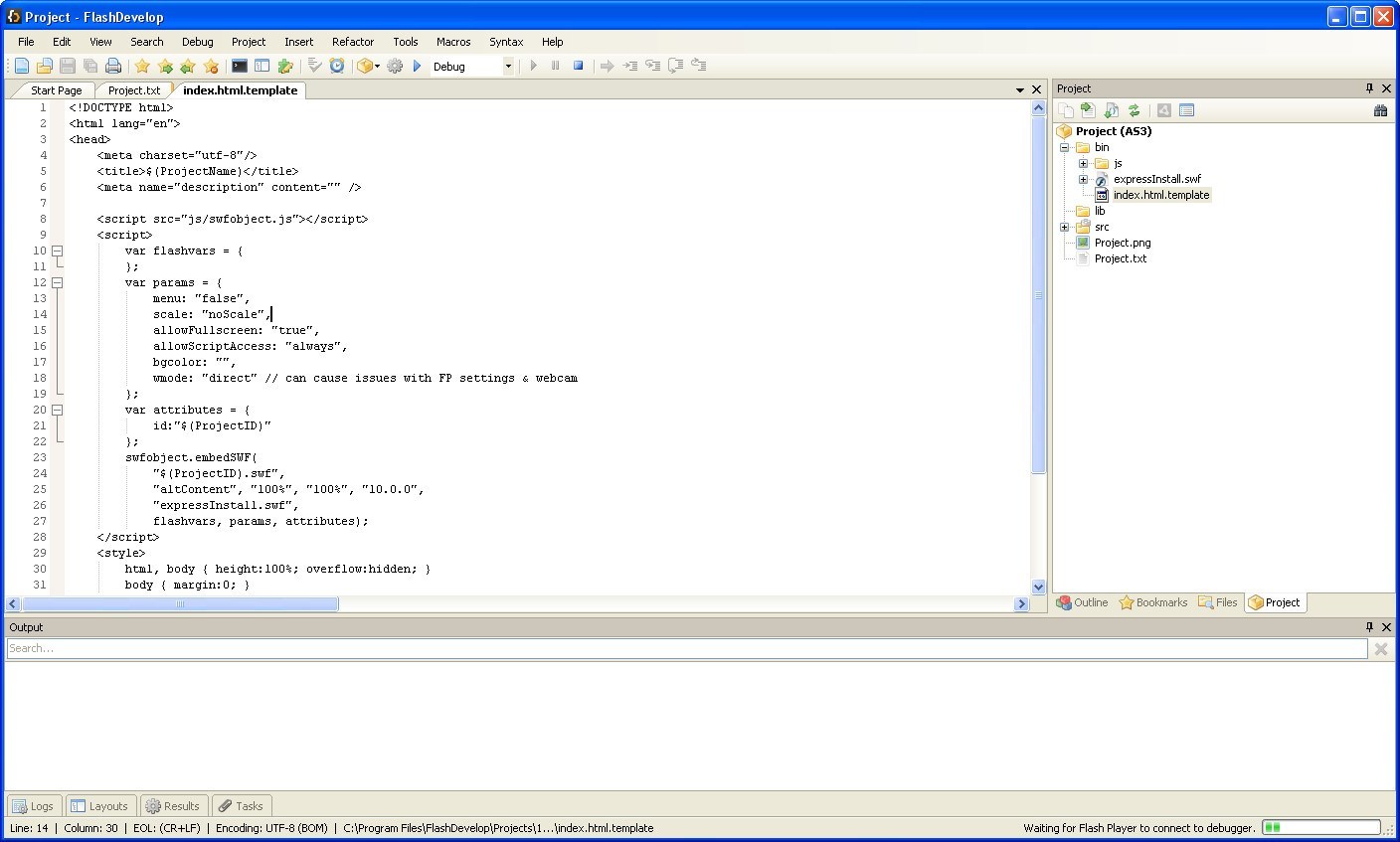1400x842 pixels.
Task: Open the File menu
Action: (26, 42)
